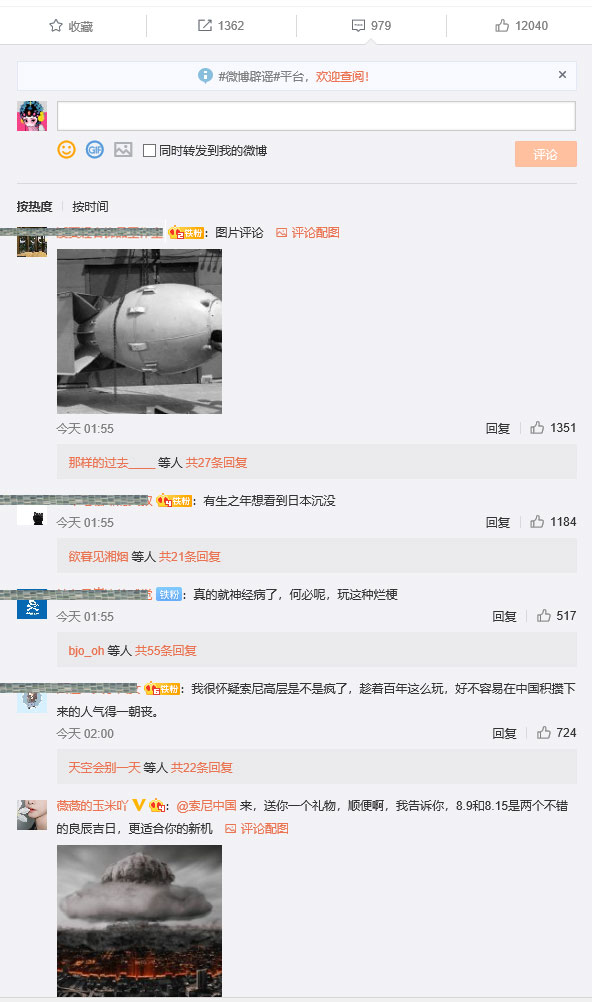Attach a picture using the image icon
592x1002 pixels.
pos(123,150)
